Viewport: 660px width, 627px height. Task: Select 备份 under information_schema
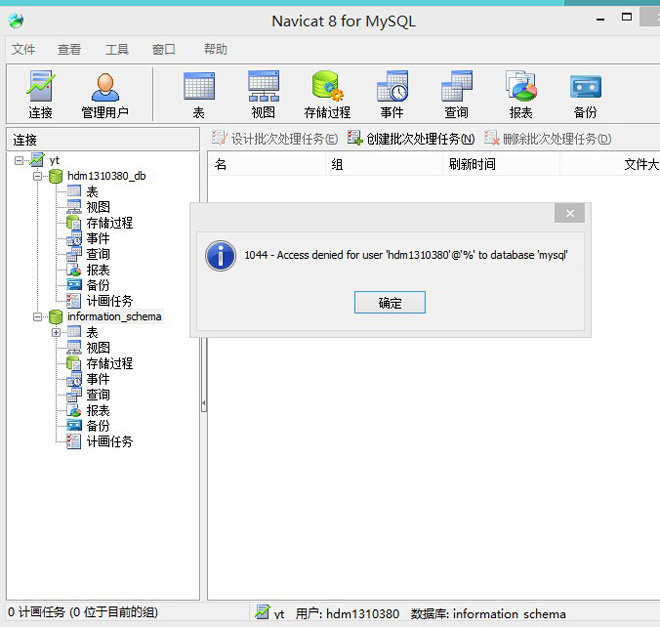click(x=98, y=425)
